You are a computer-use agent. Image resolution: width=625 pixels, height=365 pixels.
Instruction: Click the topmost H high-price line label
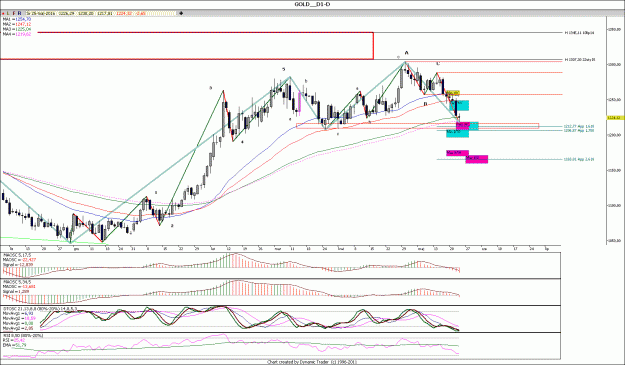coord(580,33)
